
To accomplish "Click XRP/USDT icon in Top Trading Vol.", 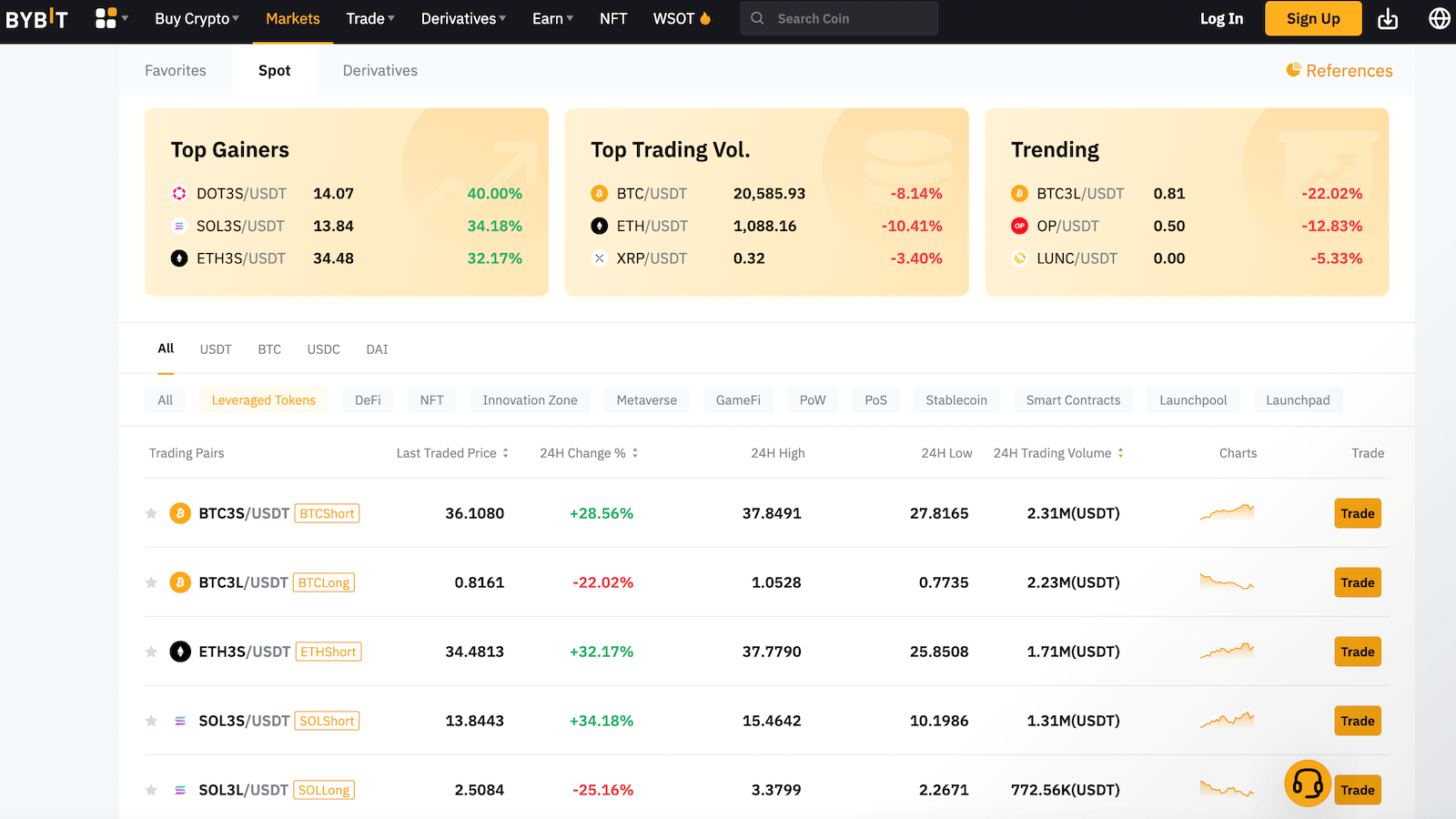I will tap(599, 258).
